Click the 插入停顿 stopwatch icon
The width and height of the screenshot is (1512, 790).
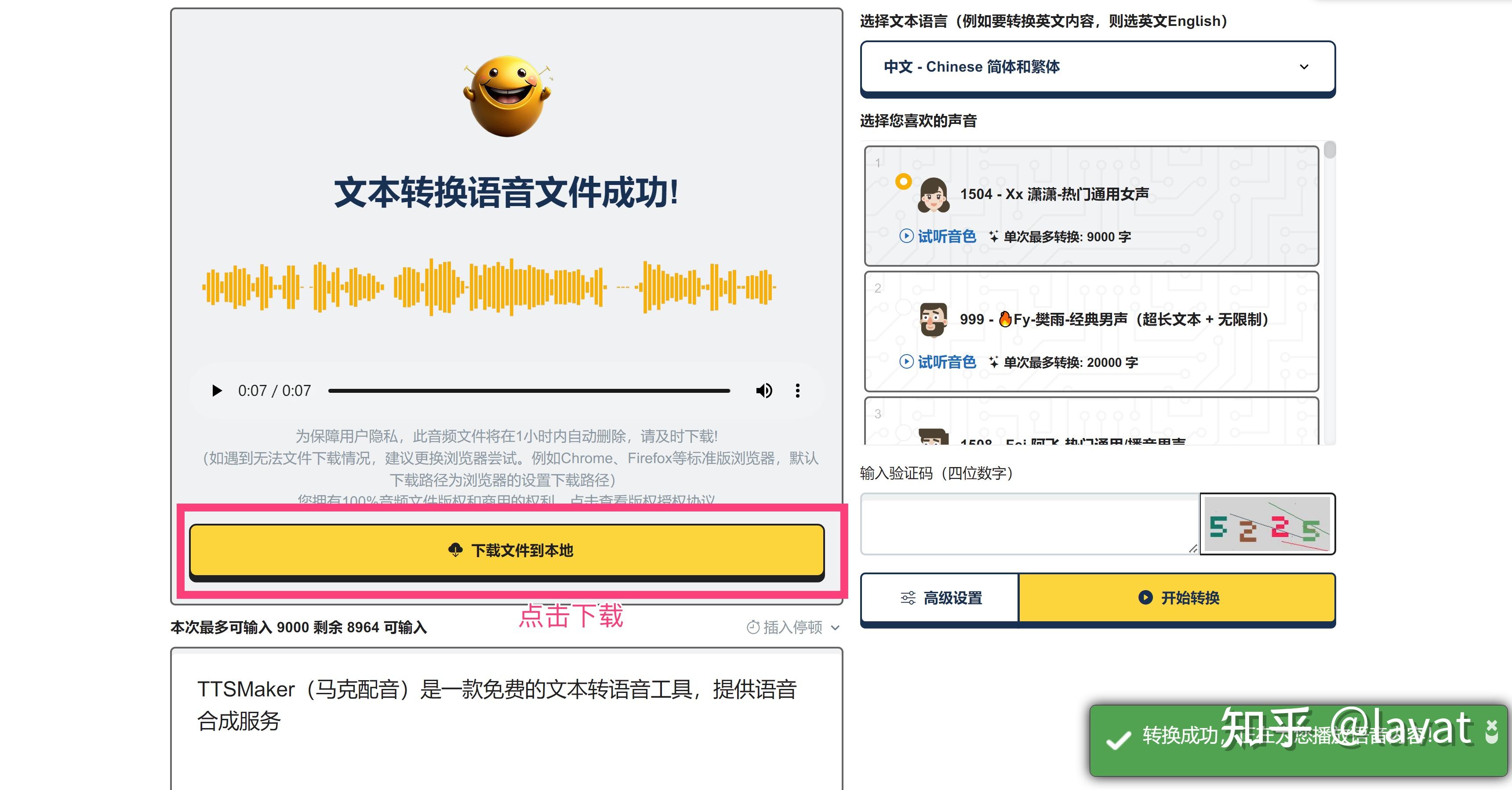(x=754, y=627)
